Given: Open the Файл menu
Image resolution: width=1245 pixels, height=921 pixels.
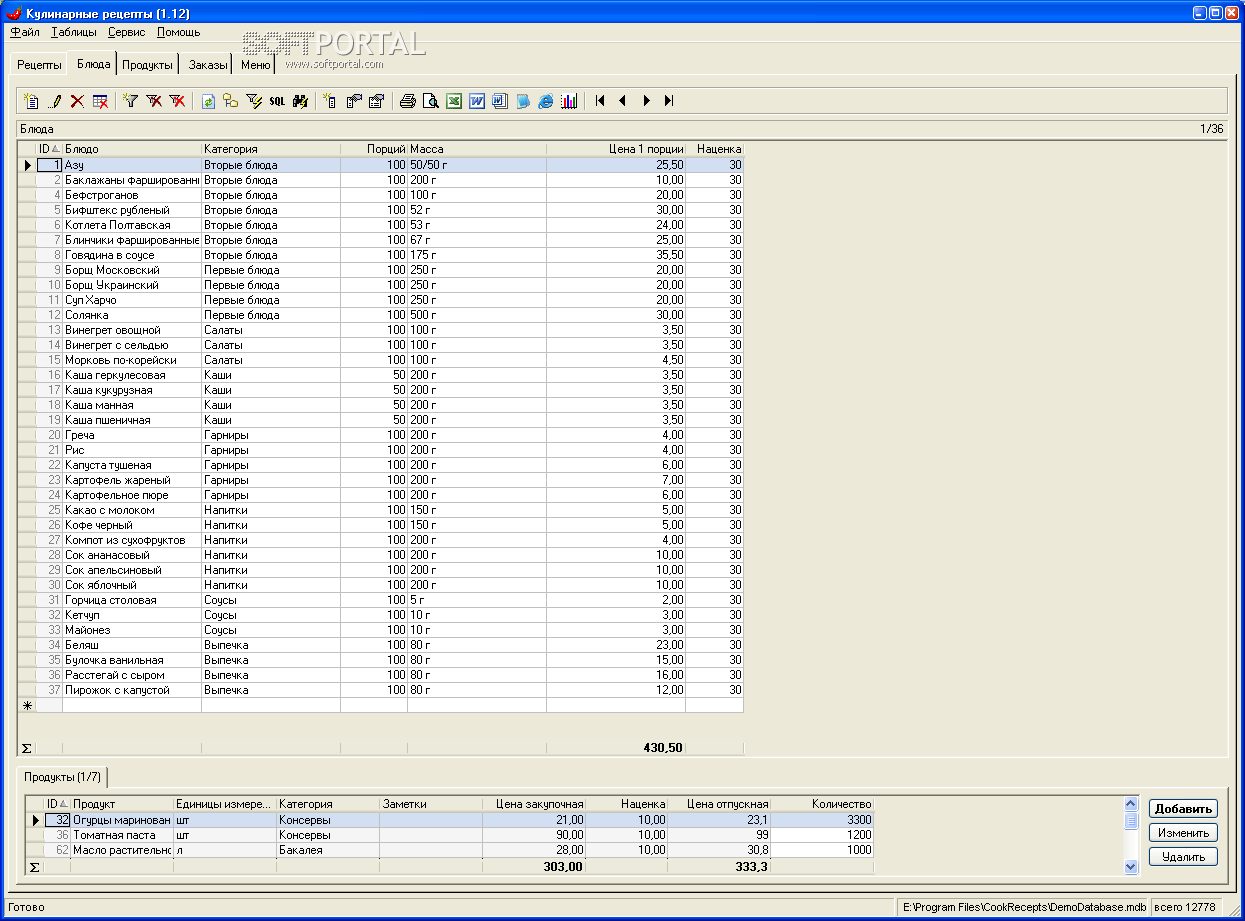Looking at the screenshot, I should click(25, 32).
